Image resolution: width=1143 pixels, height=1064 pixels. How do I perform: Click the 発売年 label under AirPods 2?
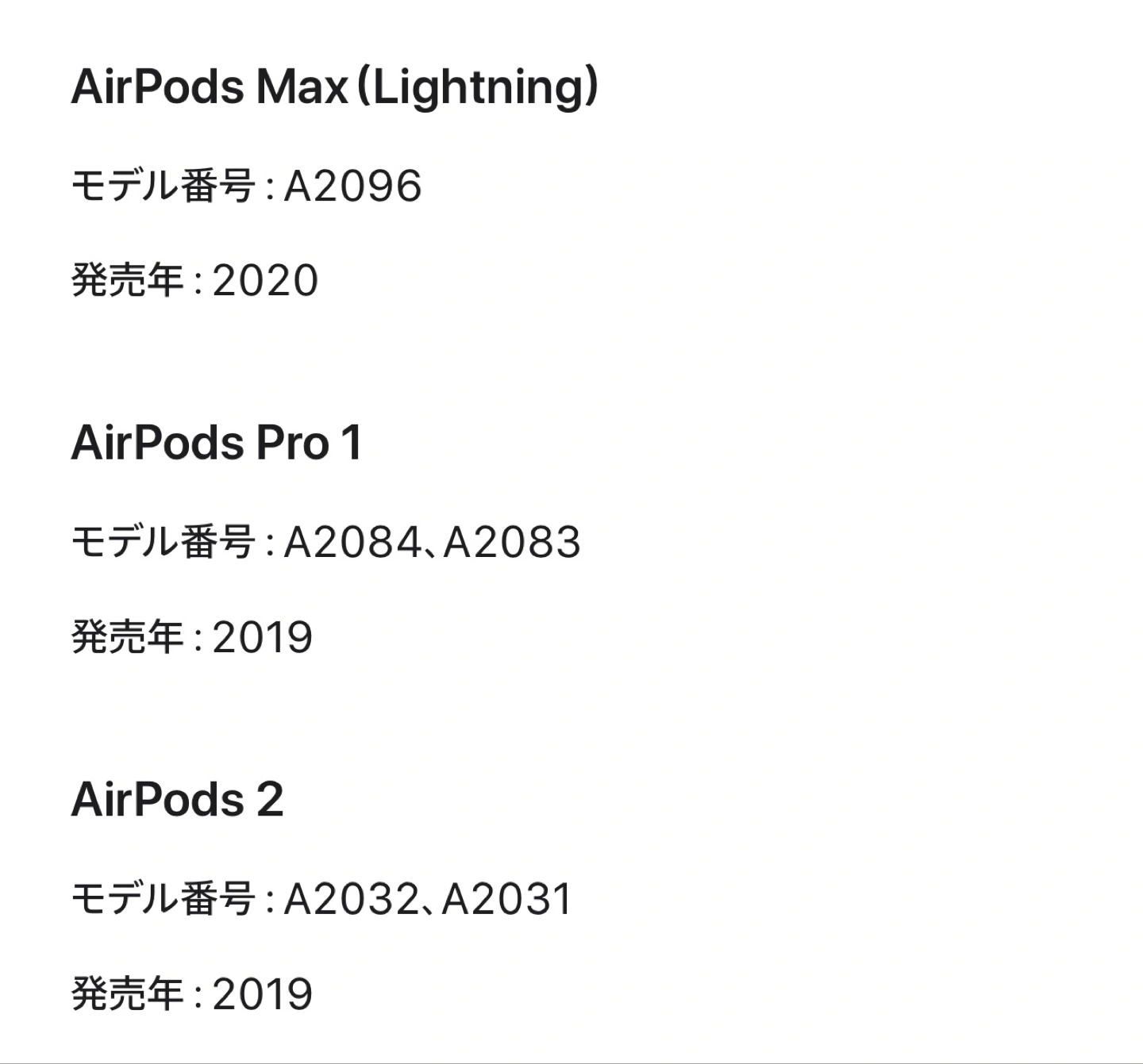point(127,994)
